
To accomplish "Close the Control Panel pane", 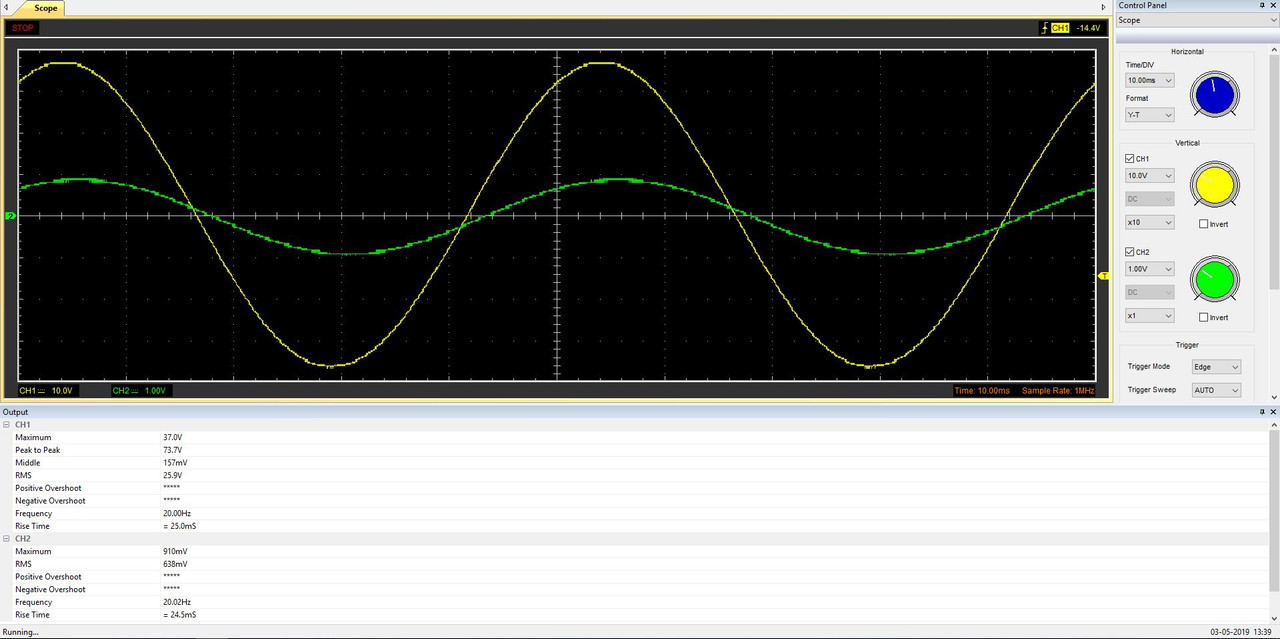I will pos(1273,6).
